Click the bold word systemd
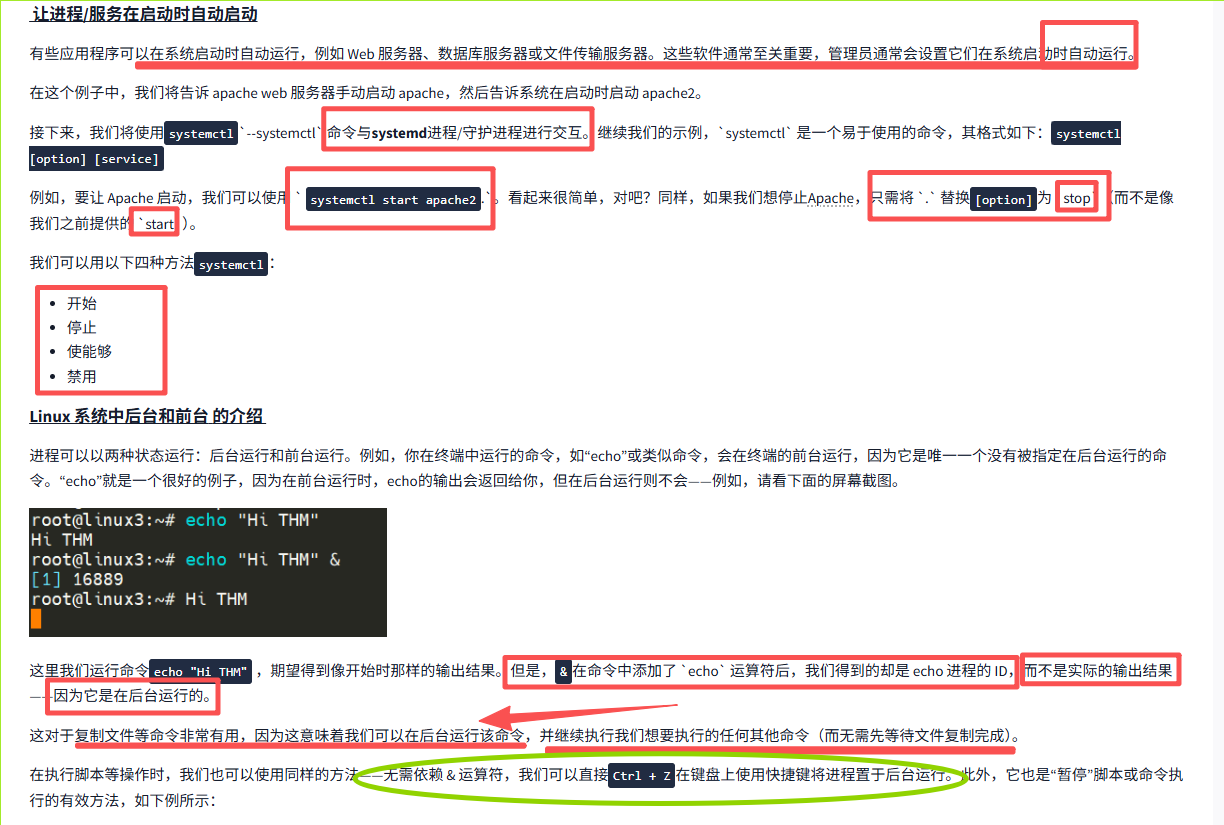This screenshot has width=1224, height=825. click(x=399, y=133)
